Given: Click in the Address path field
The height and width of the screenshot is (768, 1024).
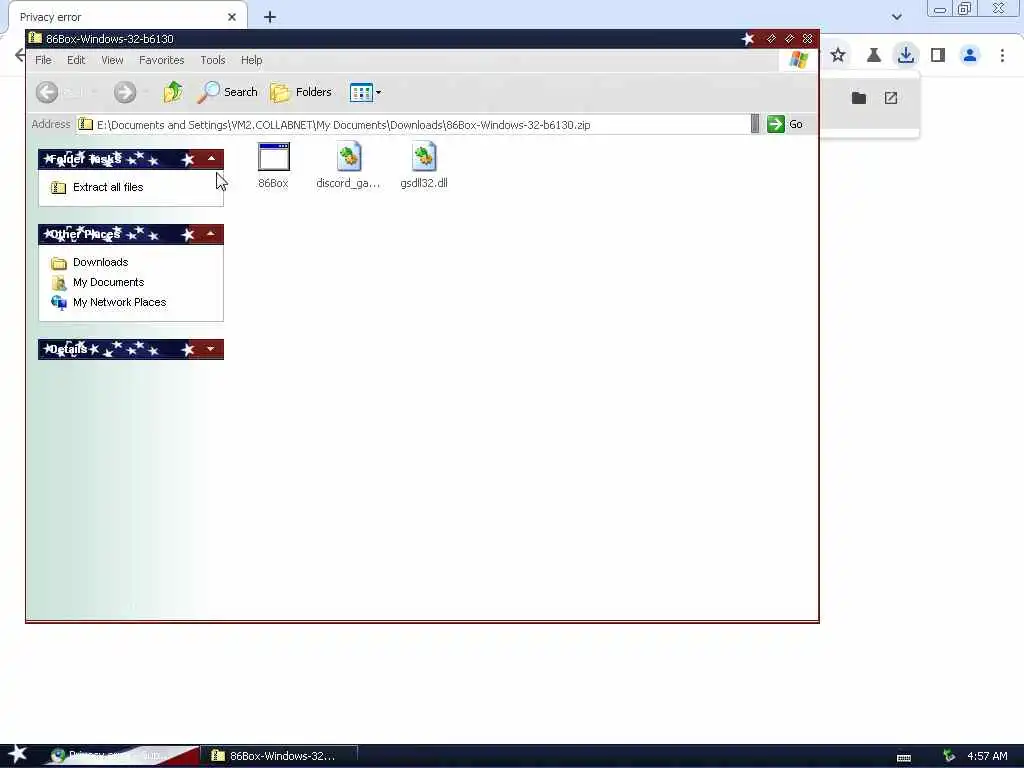Looking at the screenshot, I should [x=411, y=124].
